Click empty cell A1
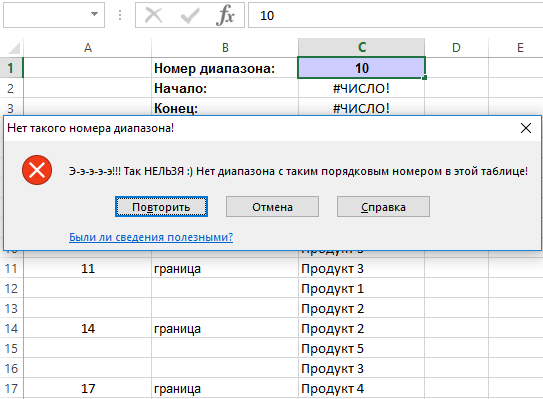Screen dimensions: 543x399 (x=88, y=68)
